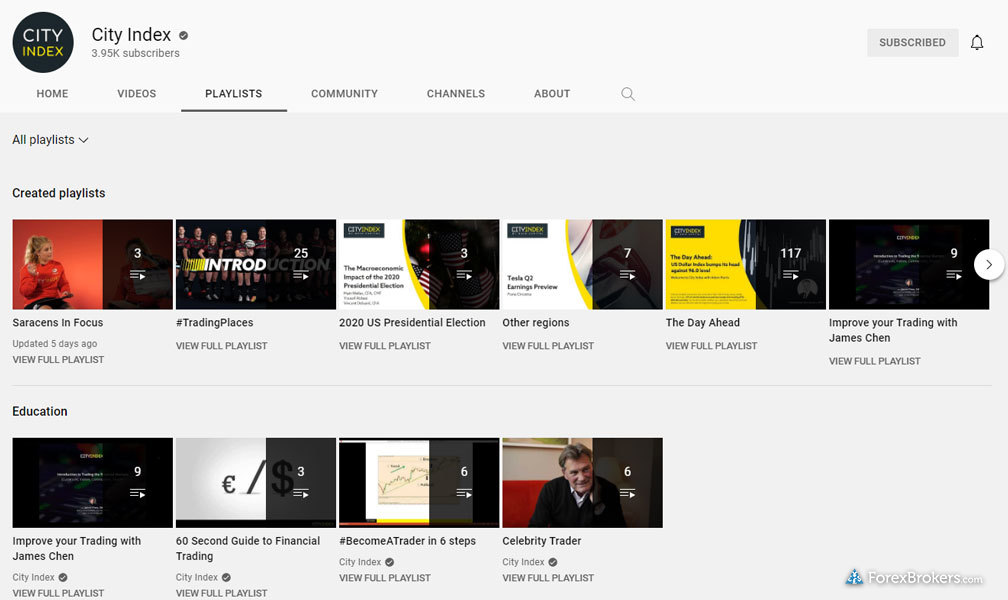Click the Other regions playlist title
This screenshot has height=600, width=1008.
click(536, 323)
